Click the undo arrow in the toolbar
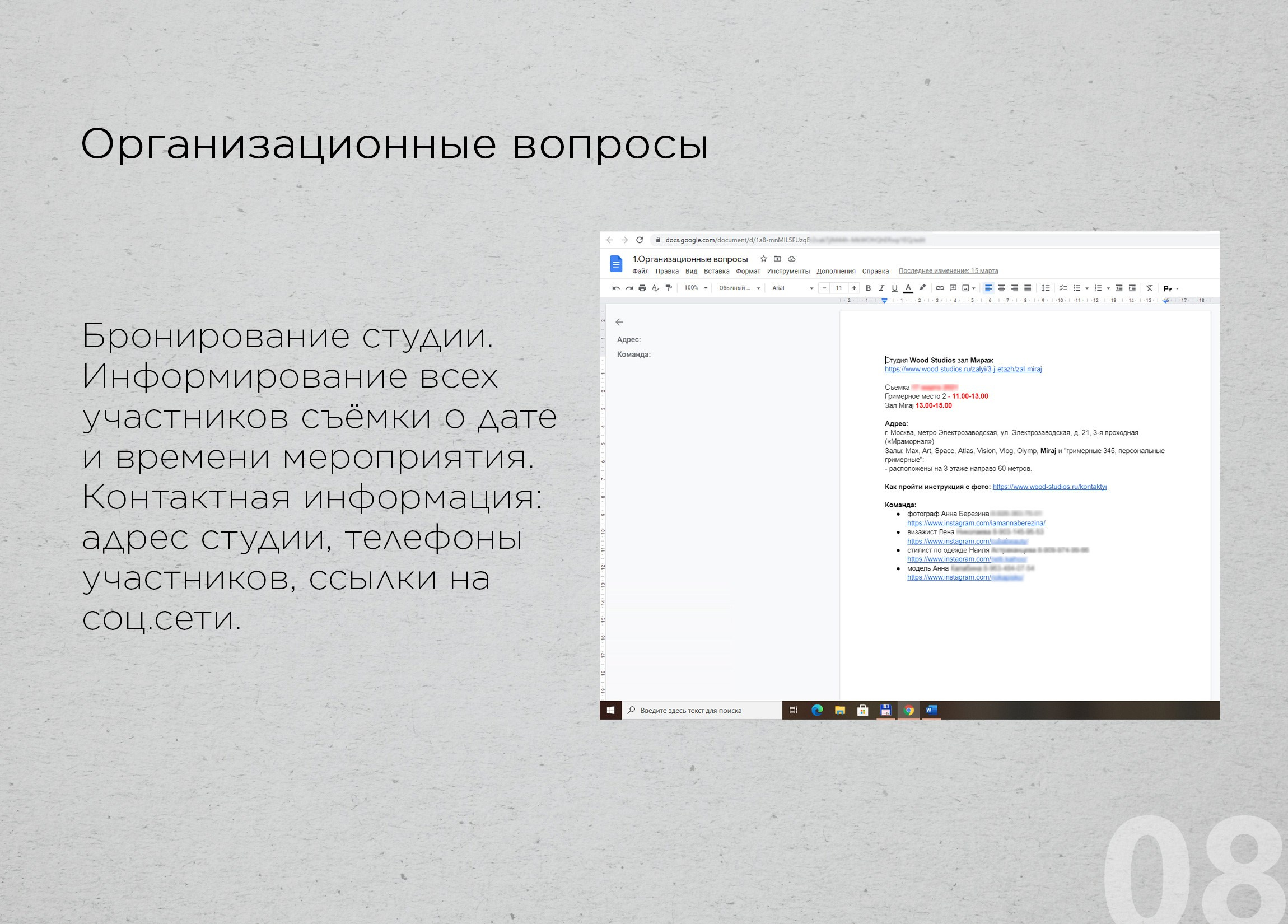 (615, 288)
